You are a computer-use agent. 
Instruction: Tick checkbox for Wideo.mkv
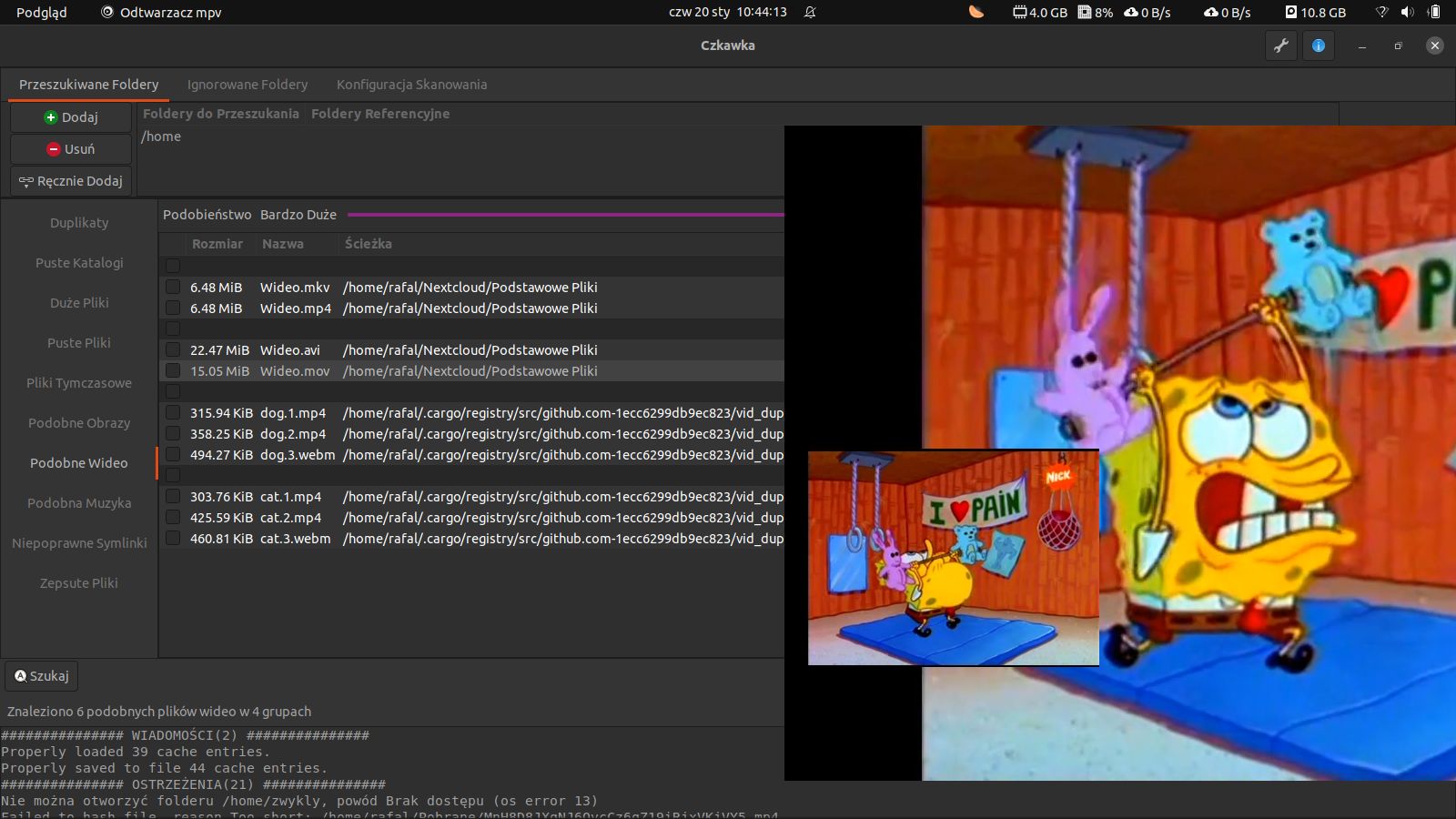pyautogui.click(x=173, y=287)
